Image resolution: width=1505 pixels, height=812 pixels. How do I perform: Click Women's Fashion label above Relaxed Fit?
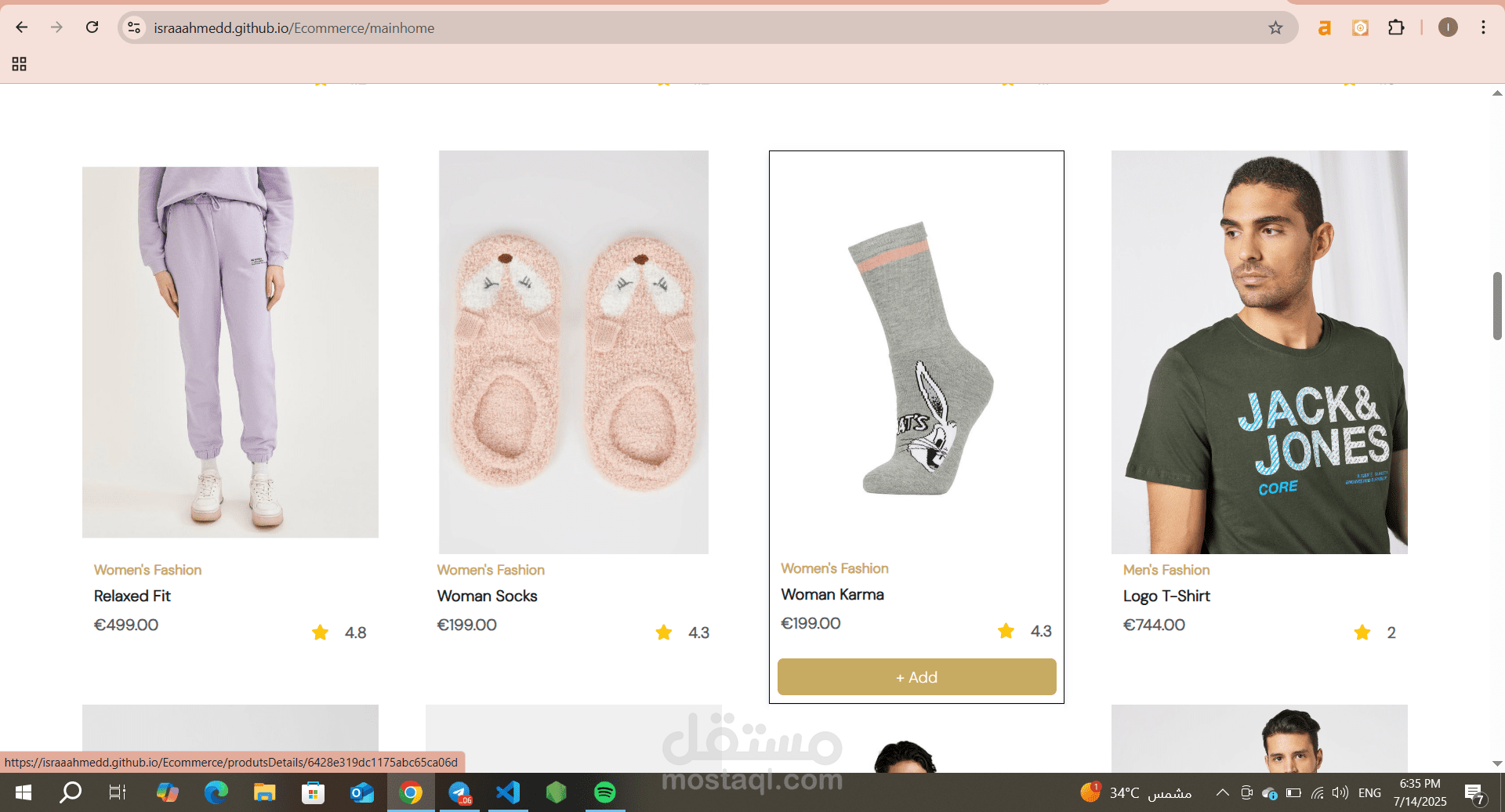point(147,570)
